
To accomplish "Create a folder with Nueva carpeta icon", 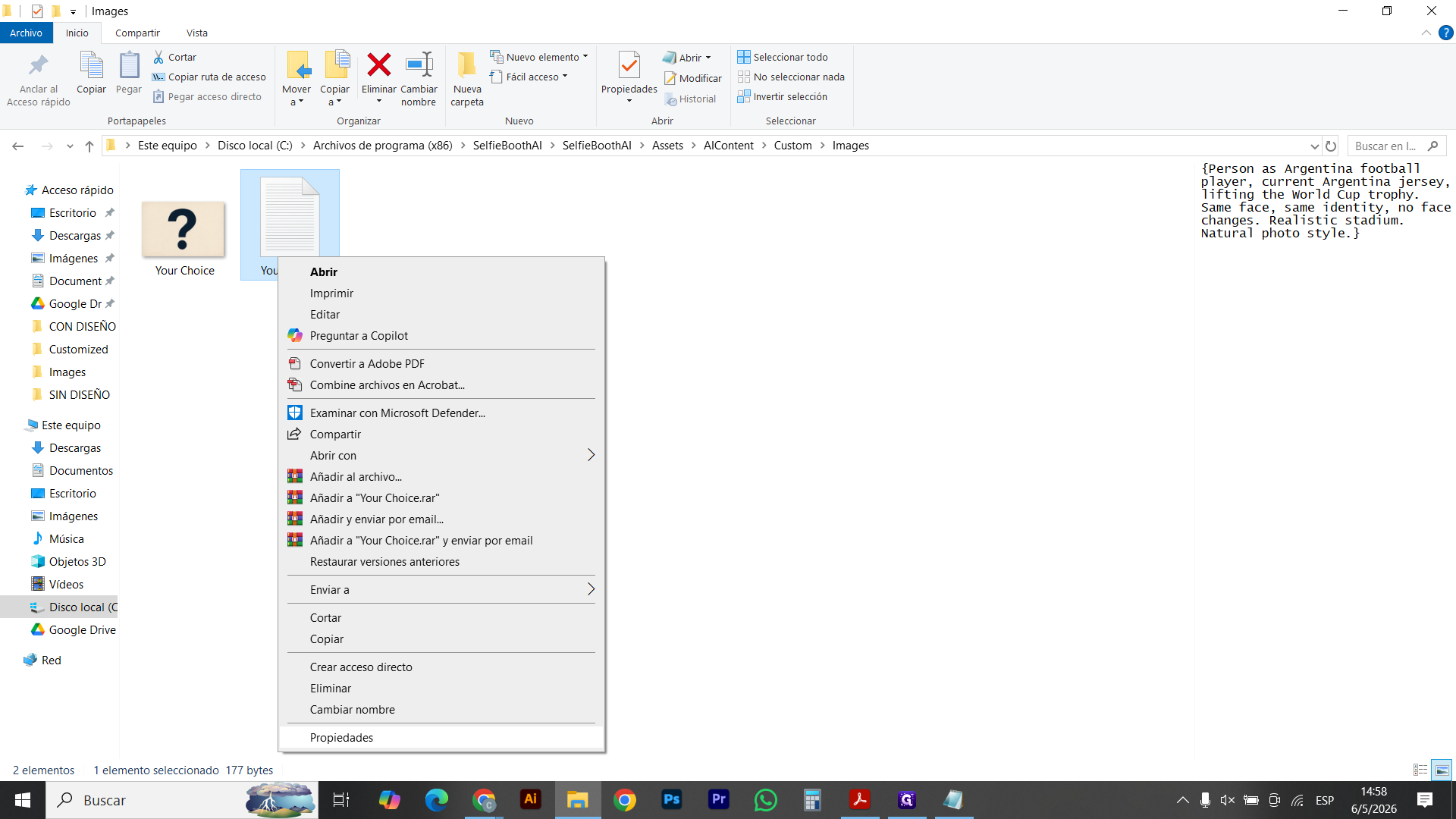I will (467, 65).
